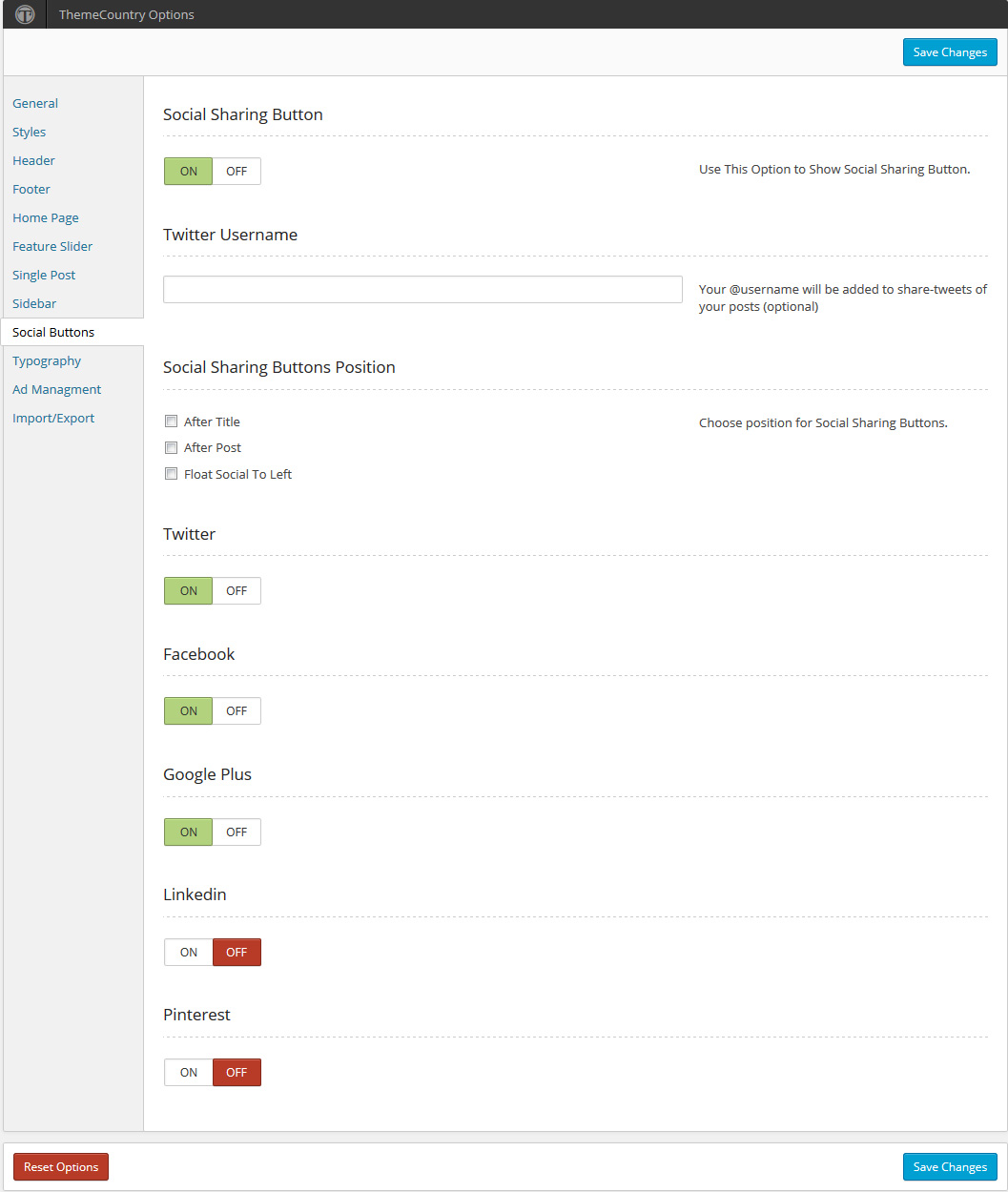Switch Twitter sharing to OFF
This screenshot has height=1192, width=1008.
click(237, 591)
